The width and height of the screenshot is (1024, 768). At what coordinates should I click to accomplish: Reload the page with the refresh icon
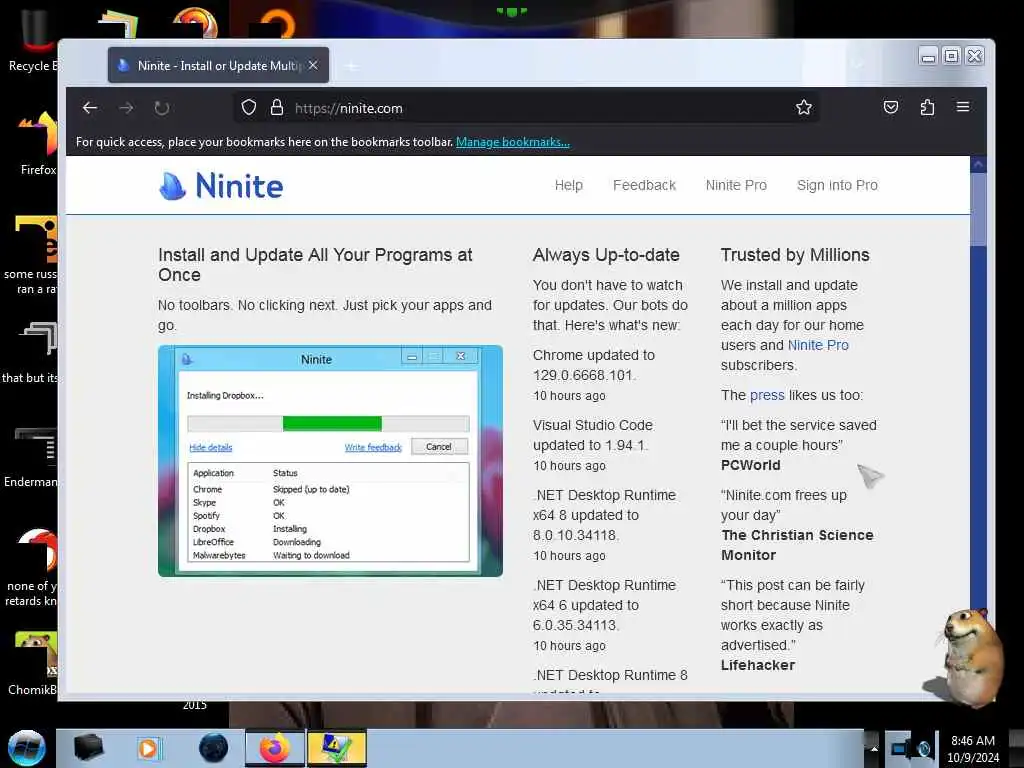click(x=162, y=108)
